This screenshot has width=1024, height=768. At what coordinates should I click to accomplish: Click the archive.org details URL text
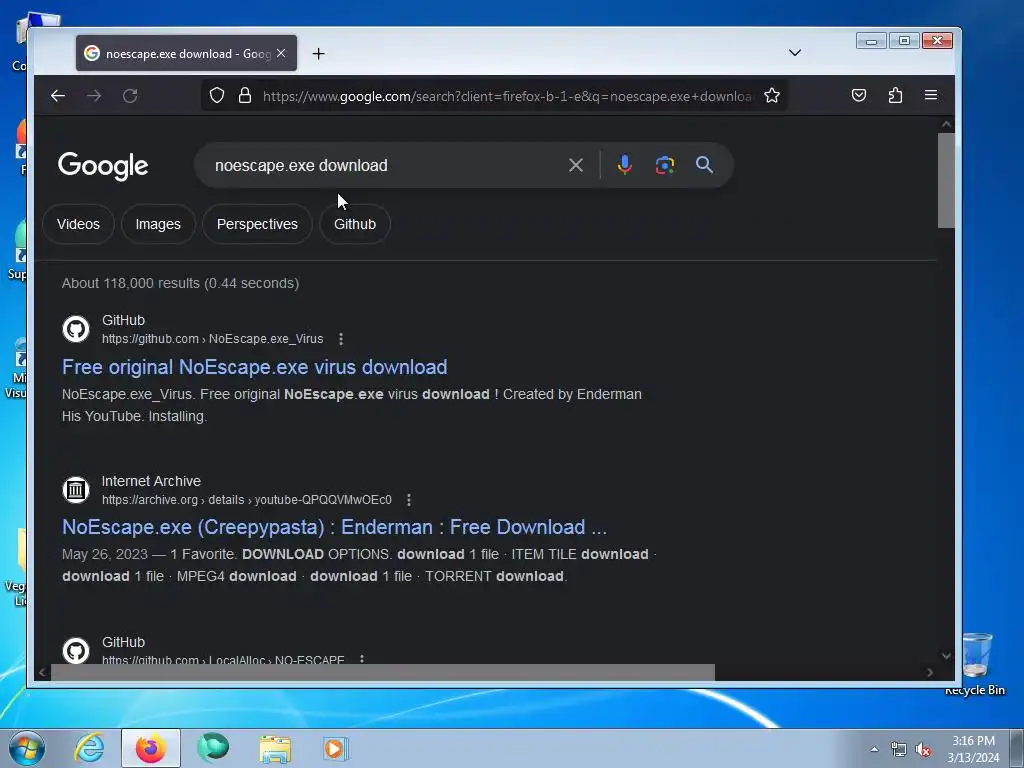point(247,500)
